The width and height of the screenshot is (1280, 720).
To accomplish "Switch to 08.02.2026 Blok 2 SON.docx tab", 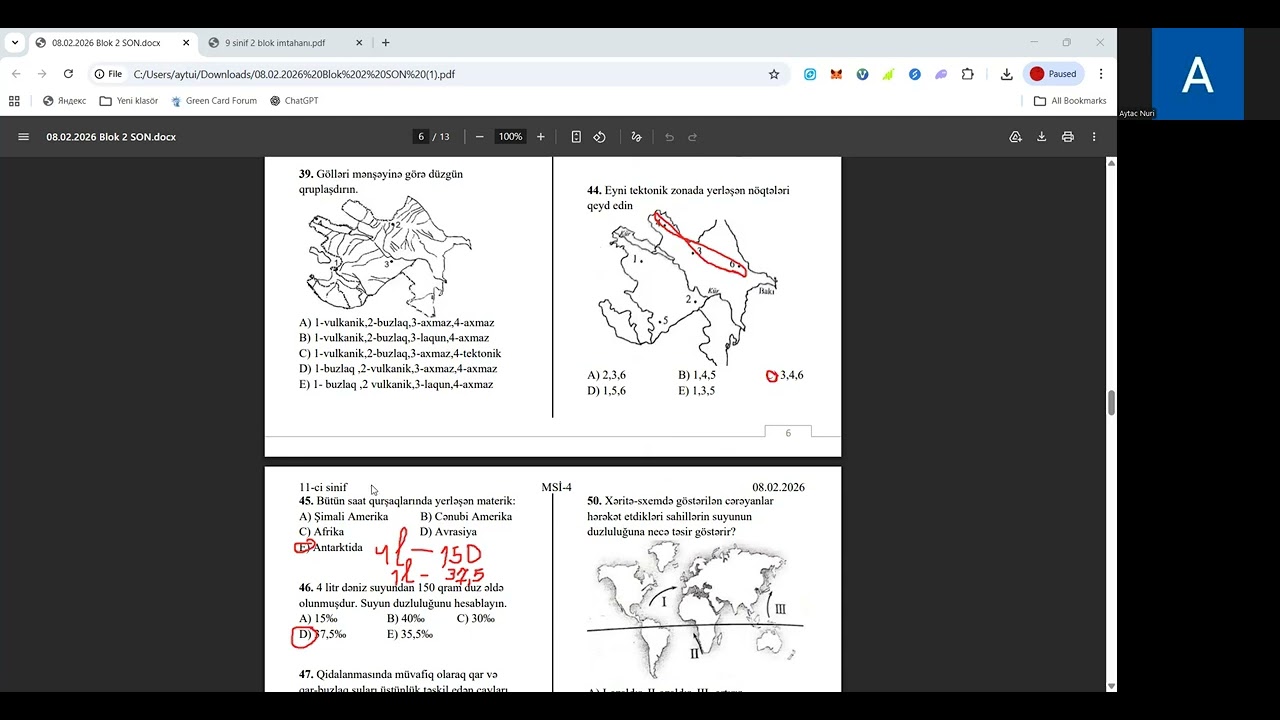I will point(105,43).
